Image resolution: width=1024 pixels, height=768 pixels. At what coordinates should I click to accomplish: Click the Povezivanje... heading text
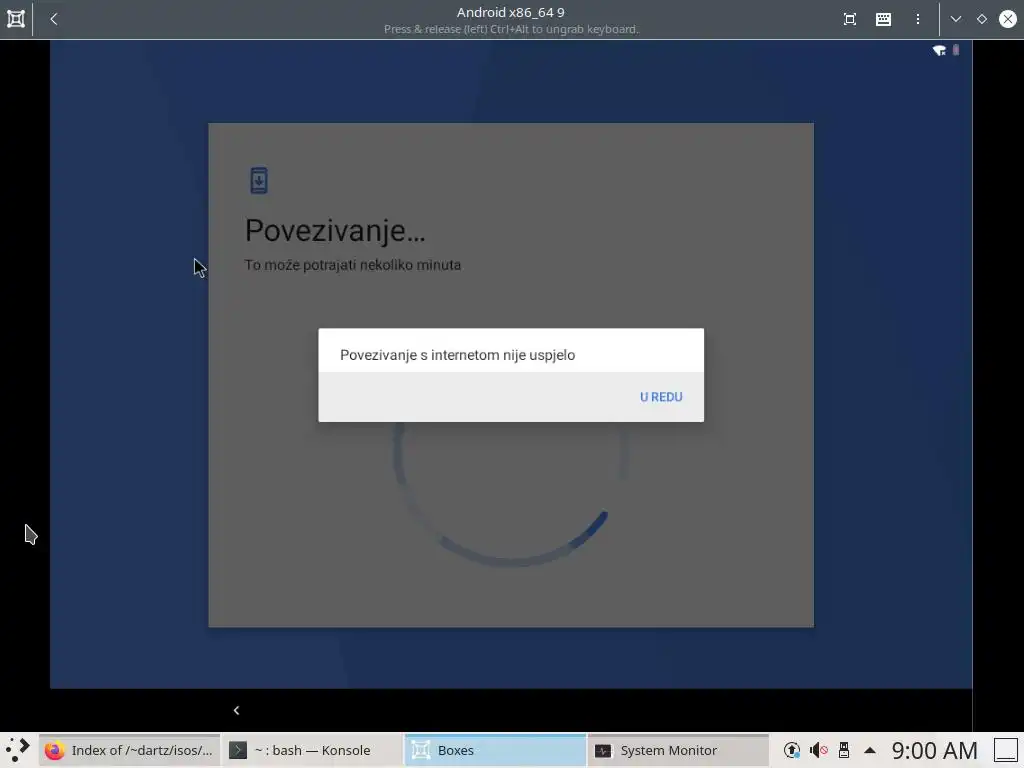pos(335,231)
